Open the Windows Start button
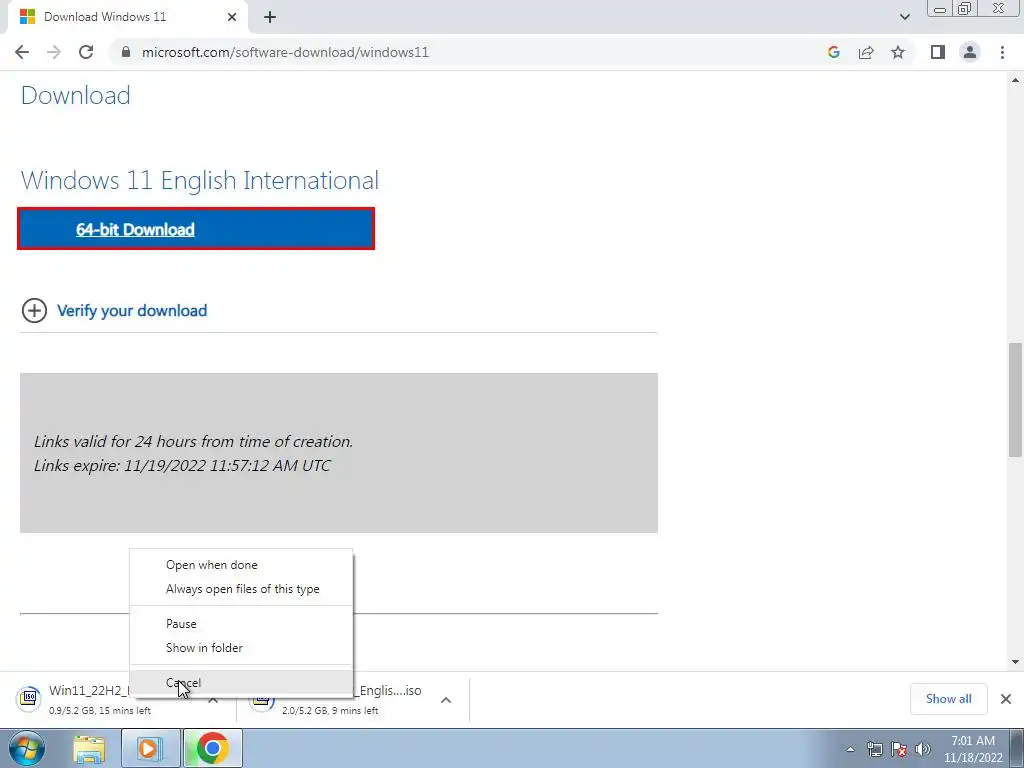Image resolution: width=1024 pixels, height=768 pixels. [27, 748]
